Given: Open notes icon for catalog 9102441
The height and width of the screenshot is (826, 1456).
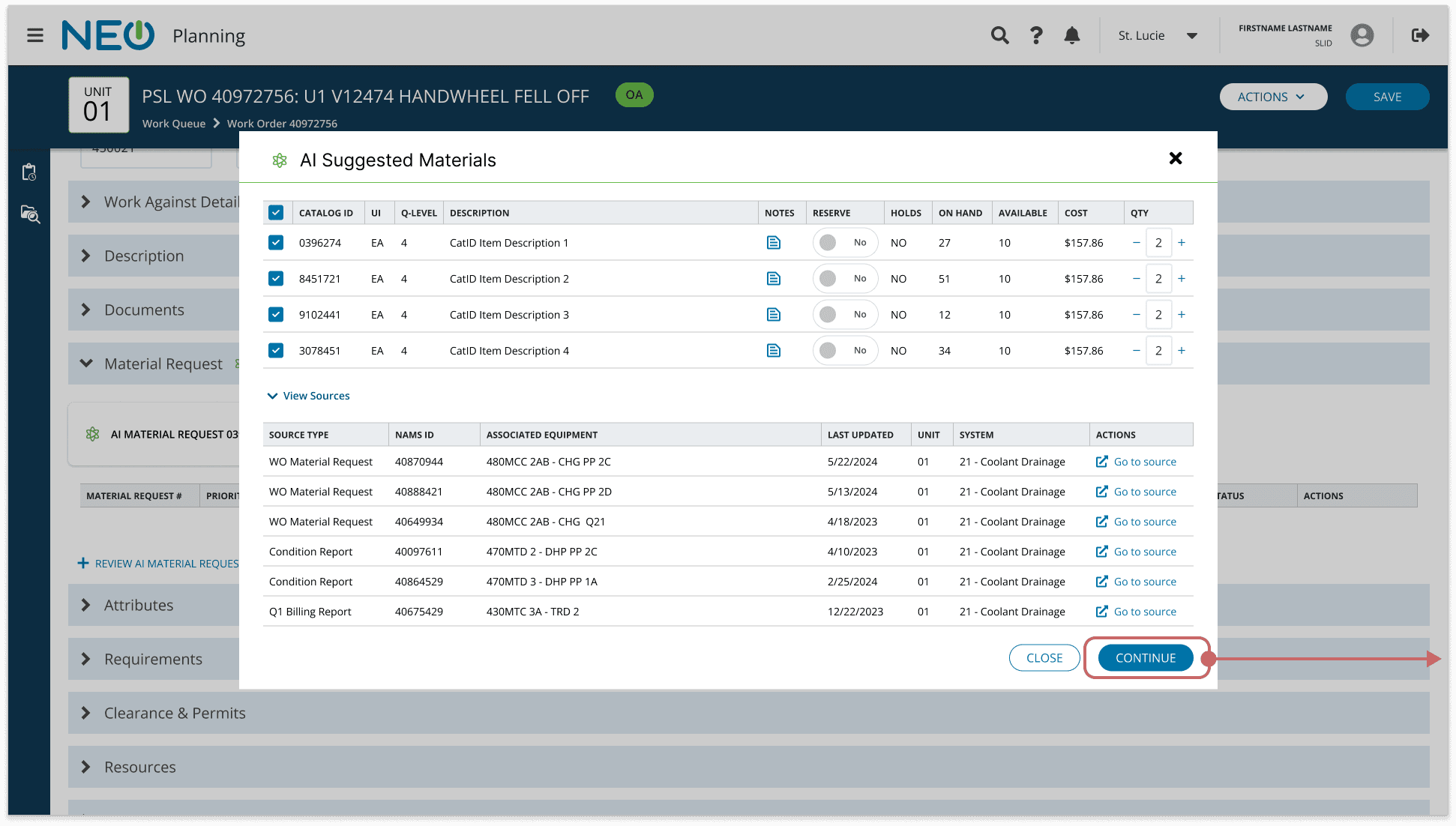Looking at the screenshot, I should pyautogui.click(x=774, y=315).
